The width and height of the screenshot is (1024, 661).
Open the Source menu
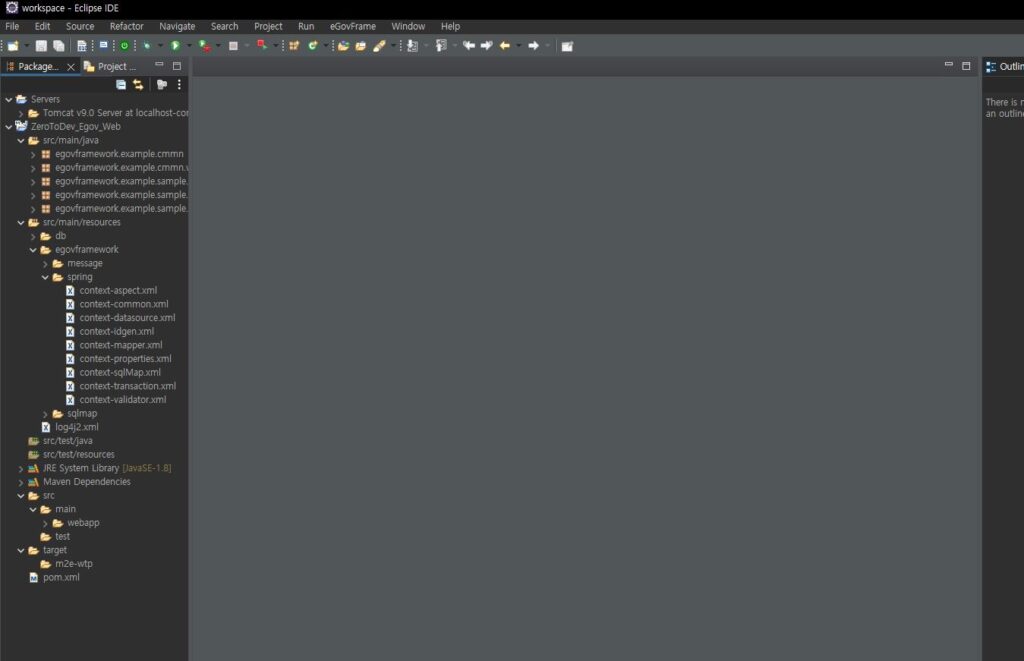coord(80,26)
